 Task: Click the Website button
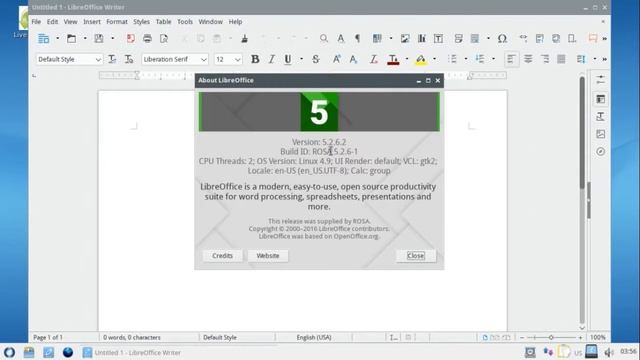[268, 256]
